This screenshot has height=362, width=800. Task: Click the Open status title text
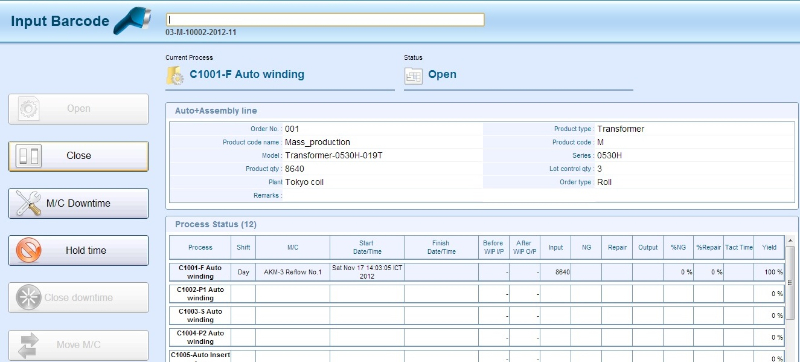coord(442,74)
